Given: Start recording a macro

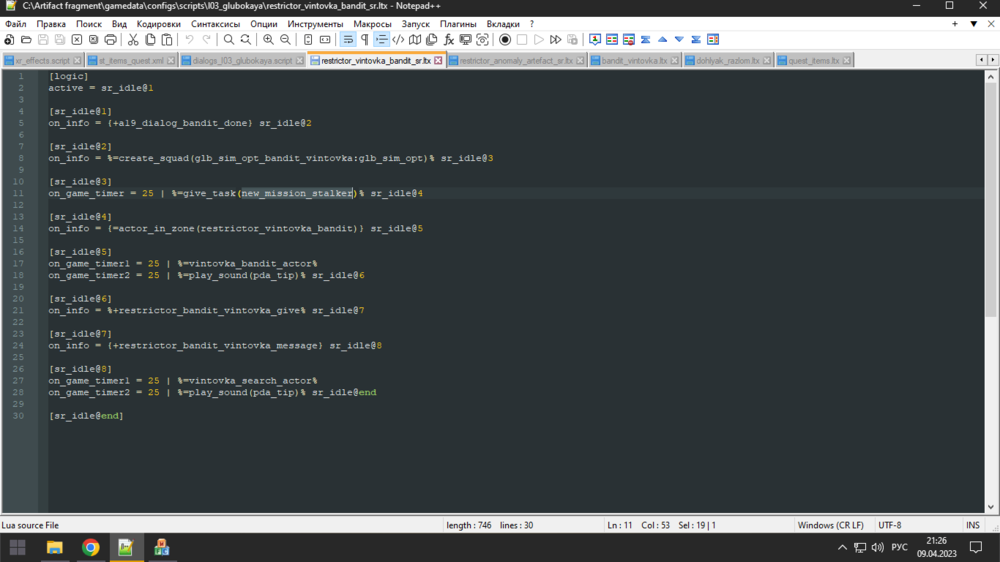Looking at the screenshot, I should [505, 40].
